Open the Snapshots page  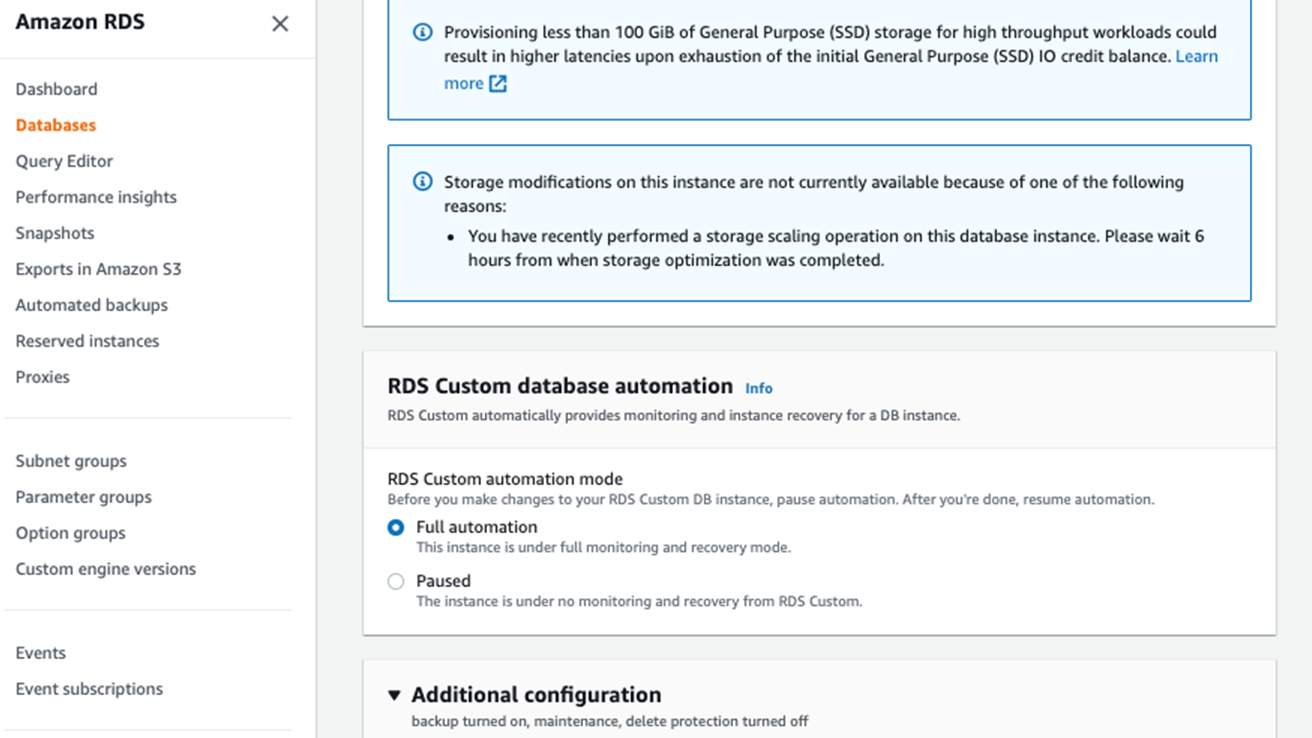(x=55, y=233)
